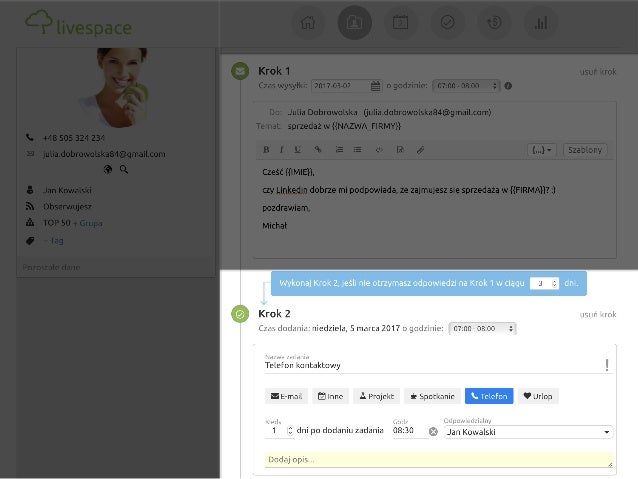Click the TOP 50 group label

click(x=57, y=223)
